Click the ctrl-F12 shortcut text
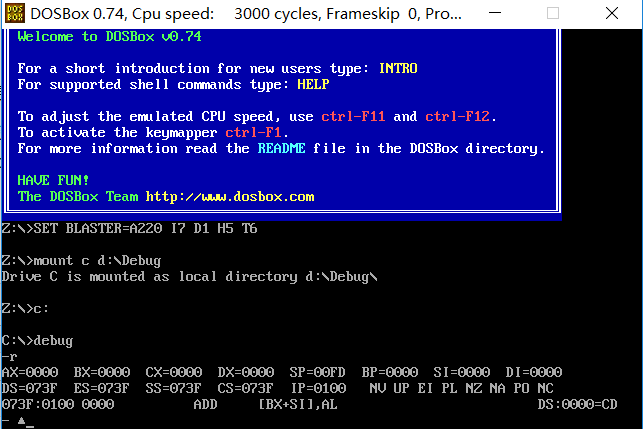 coord(457,116)
